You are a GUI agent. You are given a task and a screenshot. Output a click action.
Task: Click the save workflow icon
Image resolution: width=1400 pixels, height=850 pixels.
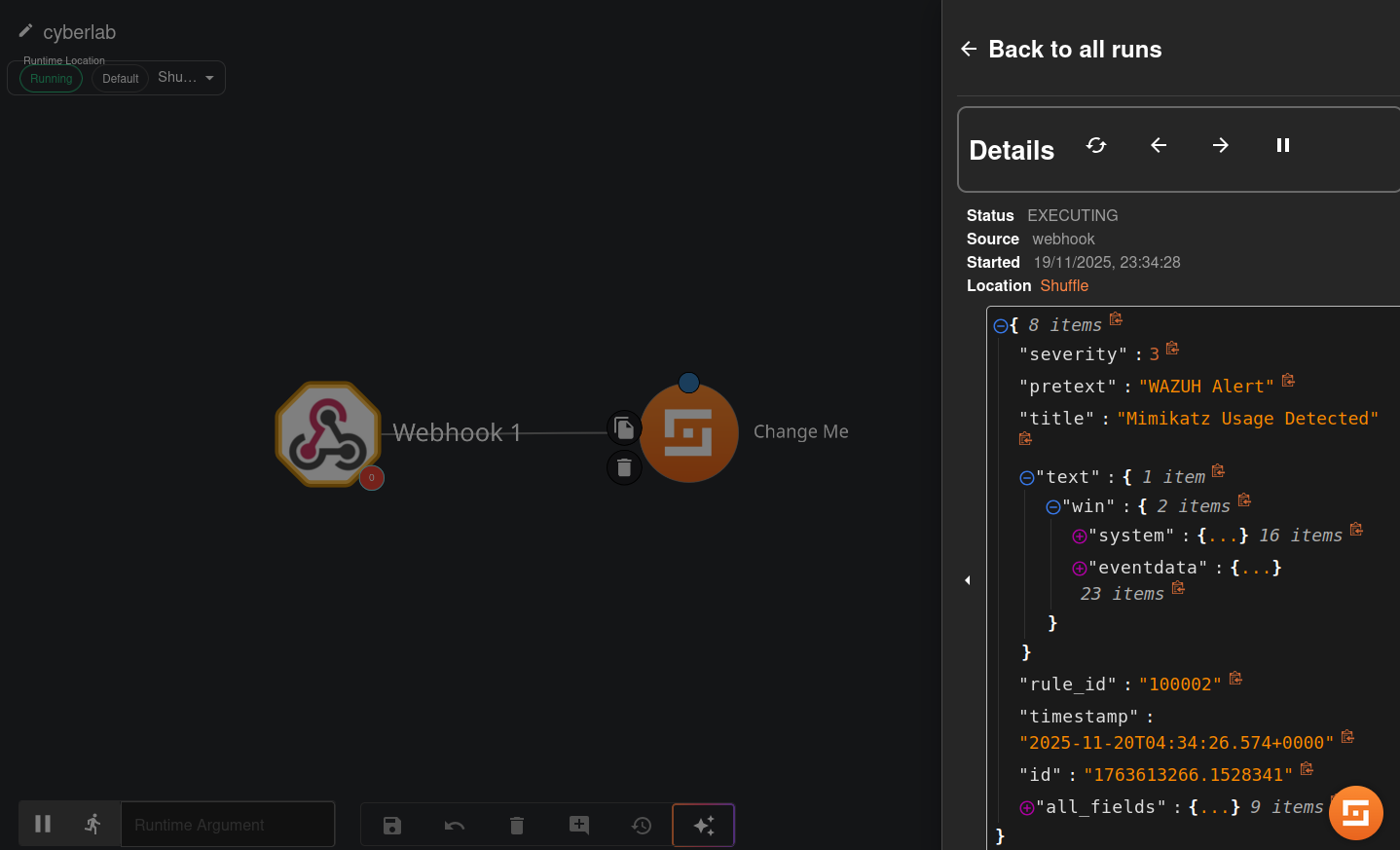pyautogui.click(x=392, y=826)
